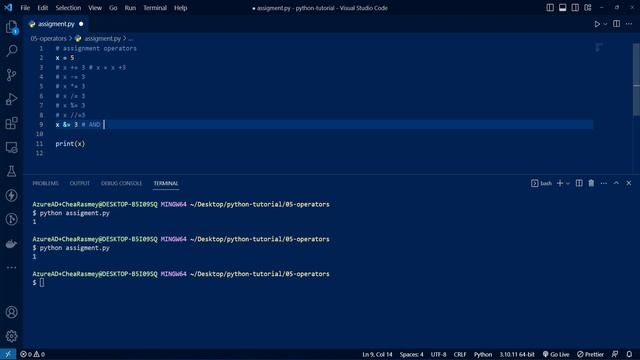
Task: Open the Docker whale view
Action: [x=11, y=244]
